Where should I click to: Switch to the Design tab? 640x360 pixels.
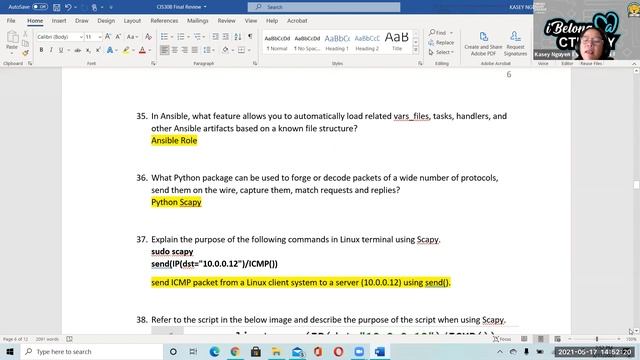pyautogui.click(x=106, y=20)
